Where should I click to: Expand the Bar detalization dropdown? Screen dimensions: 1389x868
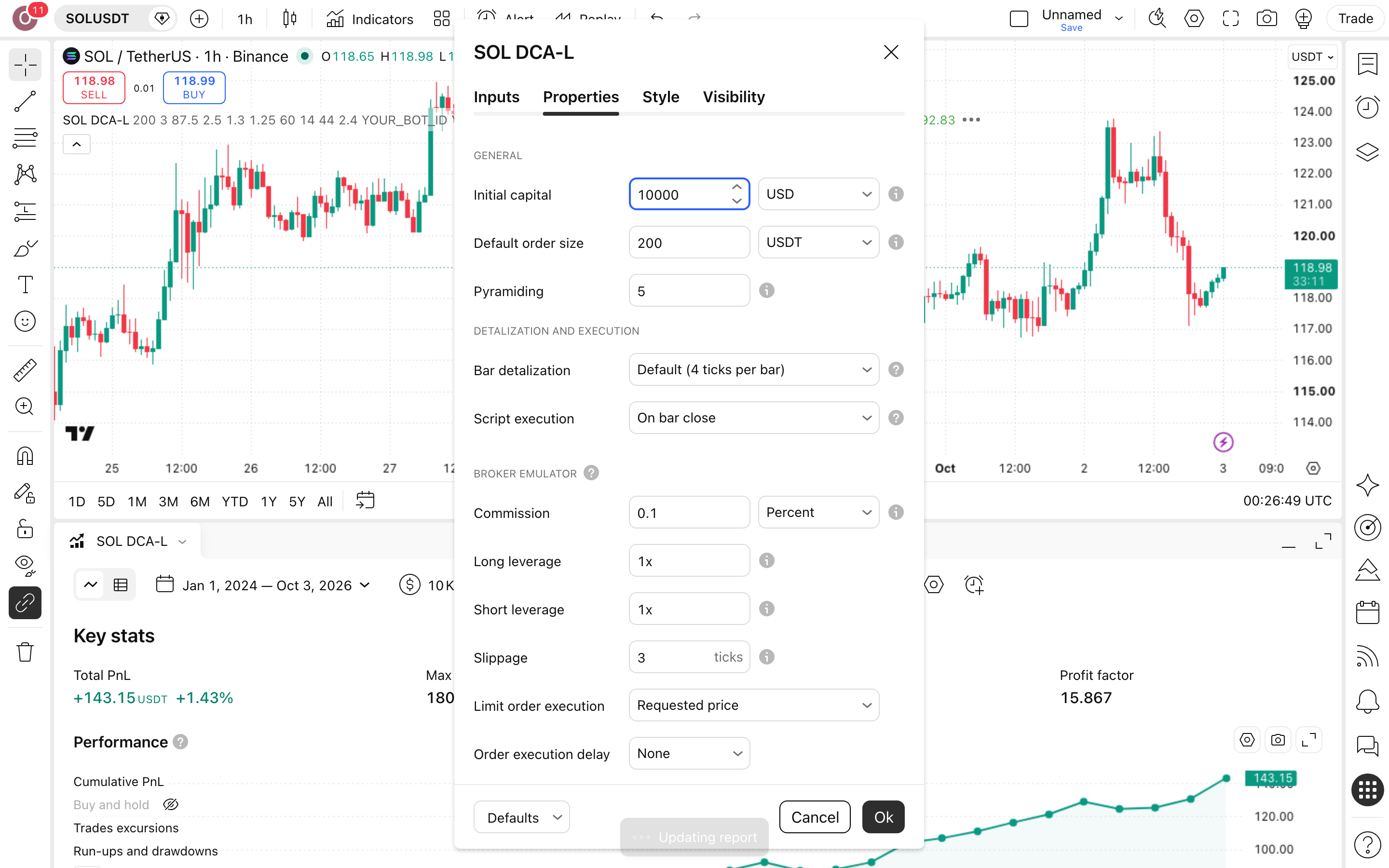tap(754, 370)
